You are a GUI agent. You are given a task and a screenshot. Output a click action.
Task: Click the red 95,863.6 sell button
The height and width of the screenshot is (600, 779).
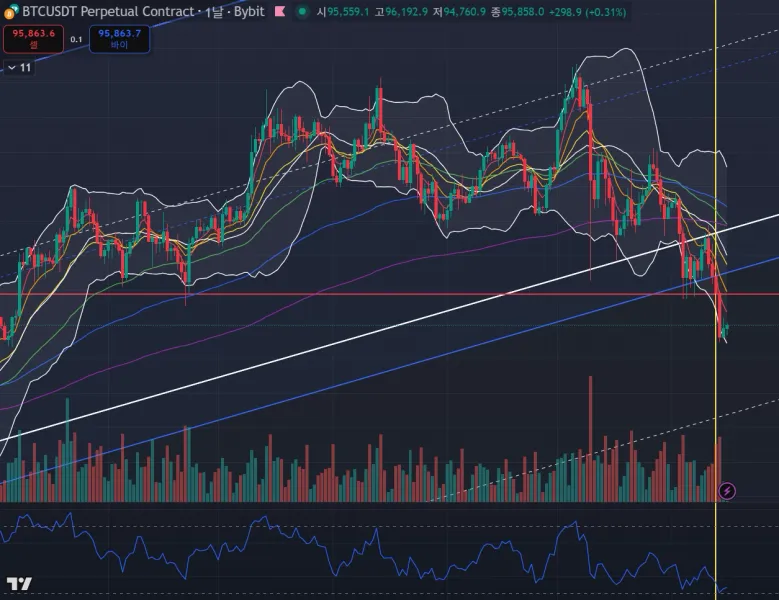(x=33, y=39)
